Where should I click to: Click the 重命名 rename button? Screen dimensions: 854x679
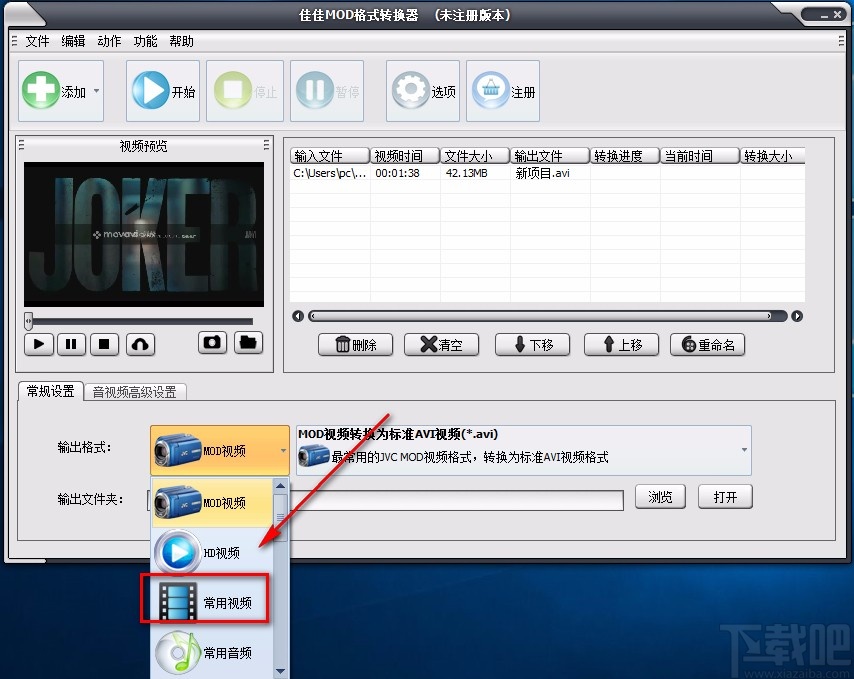[x=707, y=345]
